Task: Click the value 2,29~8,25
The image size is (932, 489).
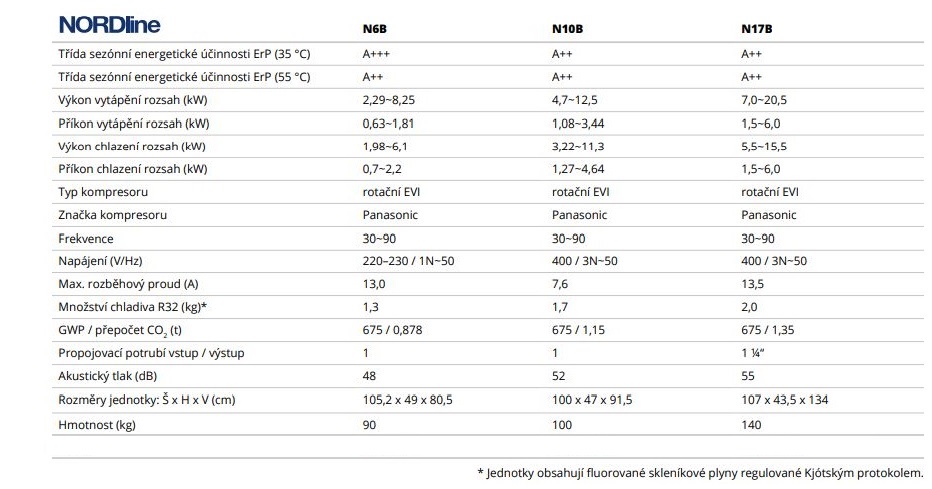Action: (389, 100)
